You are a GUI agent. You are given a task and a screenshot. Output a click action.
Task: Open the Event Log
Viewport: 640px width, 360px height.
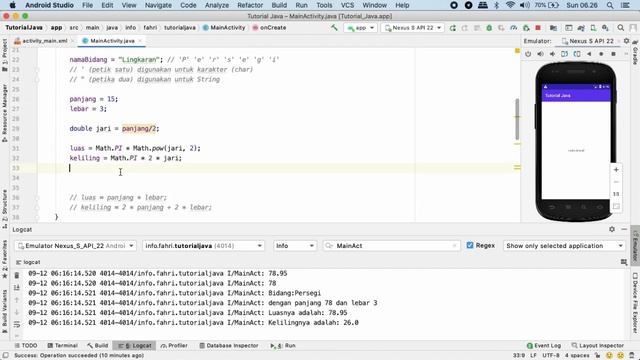pyautogui.click(x=544, y=345)
